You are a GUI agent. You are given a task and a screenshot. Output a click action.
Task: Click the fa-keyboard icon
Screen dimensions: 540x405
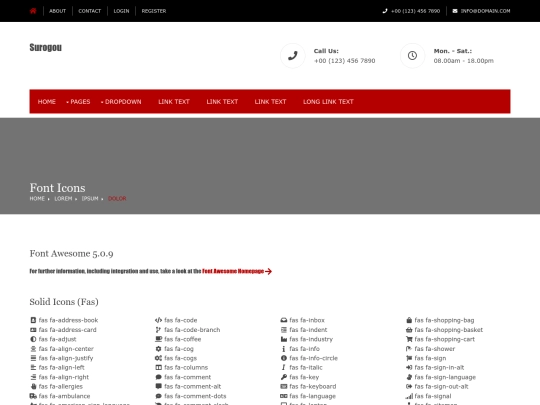(284, 386)
